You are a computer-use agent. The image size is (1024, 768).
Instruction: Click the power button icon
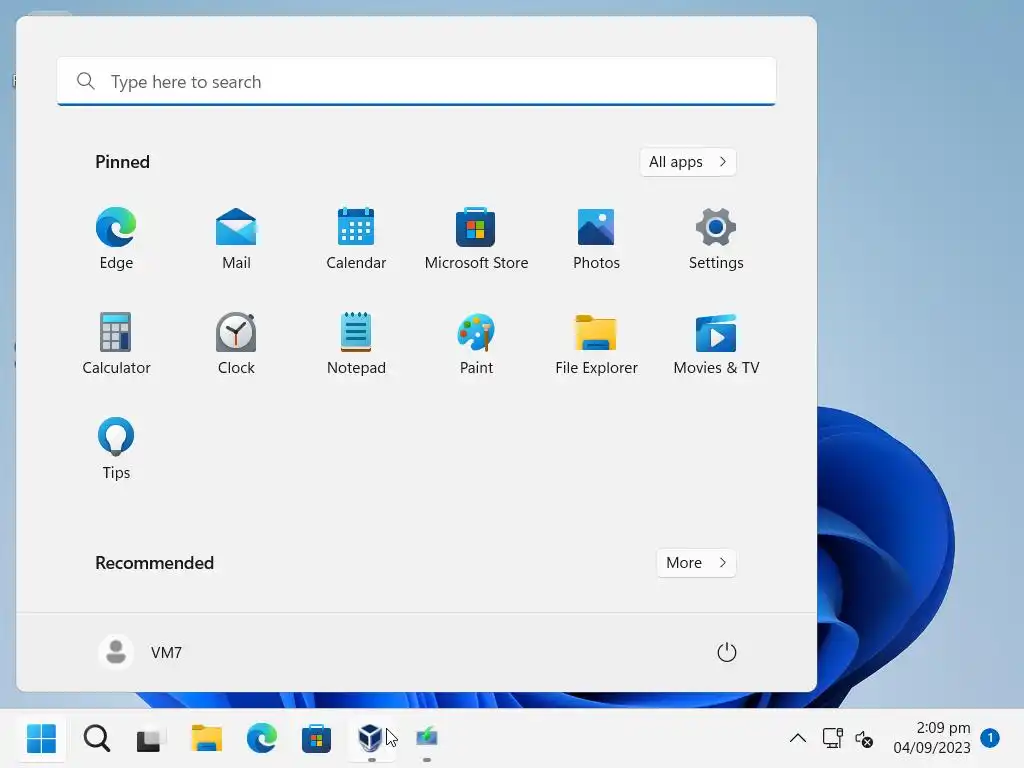726,652
